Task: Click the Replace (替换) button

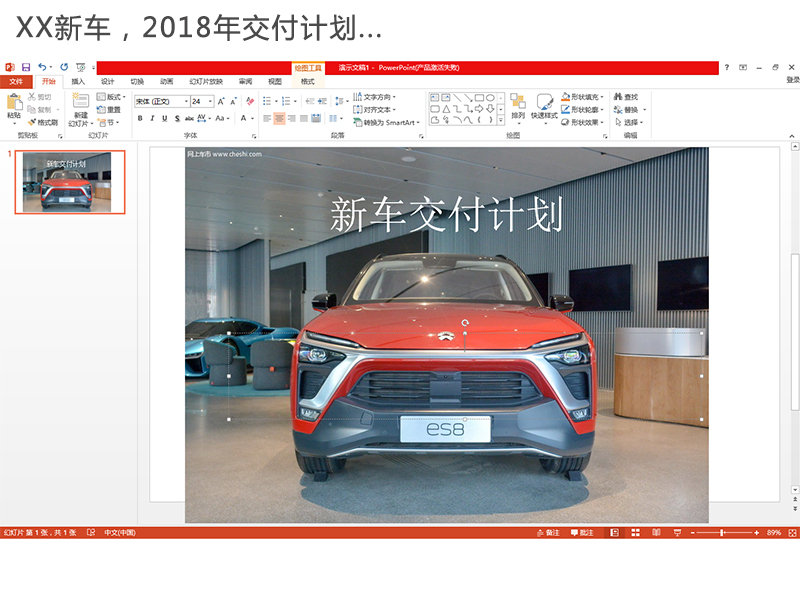Action: tap(630, 110)
